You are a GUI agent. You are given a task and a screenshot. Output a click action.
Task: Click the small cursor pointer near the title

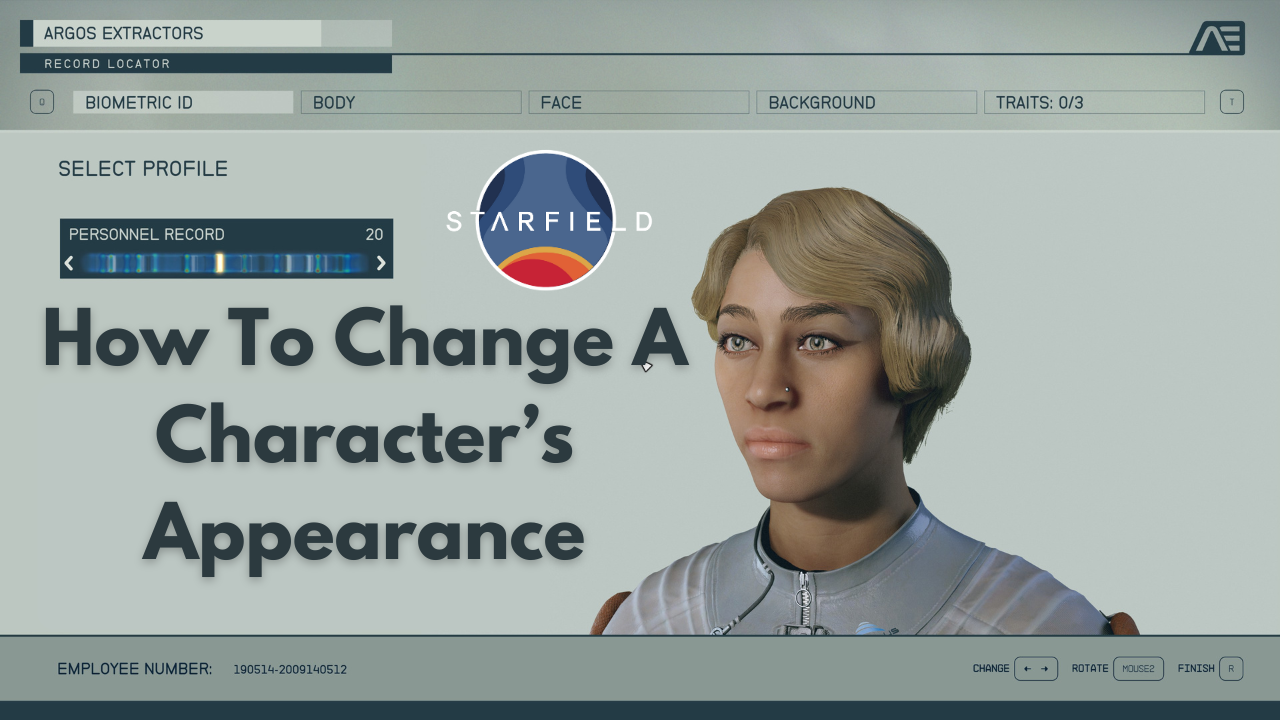647,367
